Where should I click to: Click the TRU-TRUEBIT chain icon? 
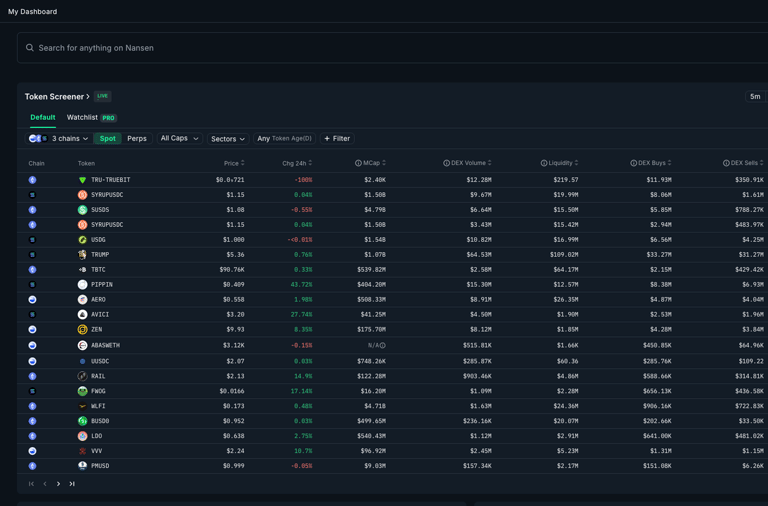pos(32,180)
